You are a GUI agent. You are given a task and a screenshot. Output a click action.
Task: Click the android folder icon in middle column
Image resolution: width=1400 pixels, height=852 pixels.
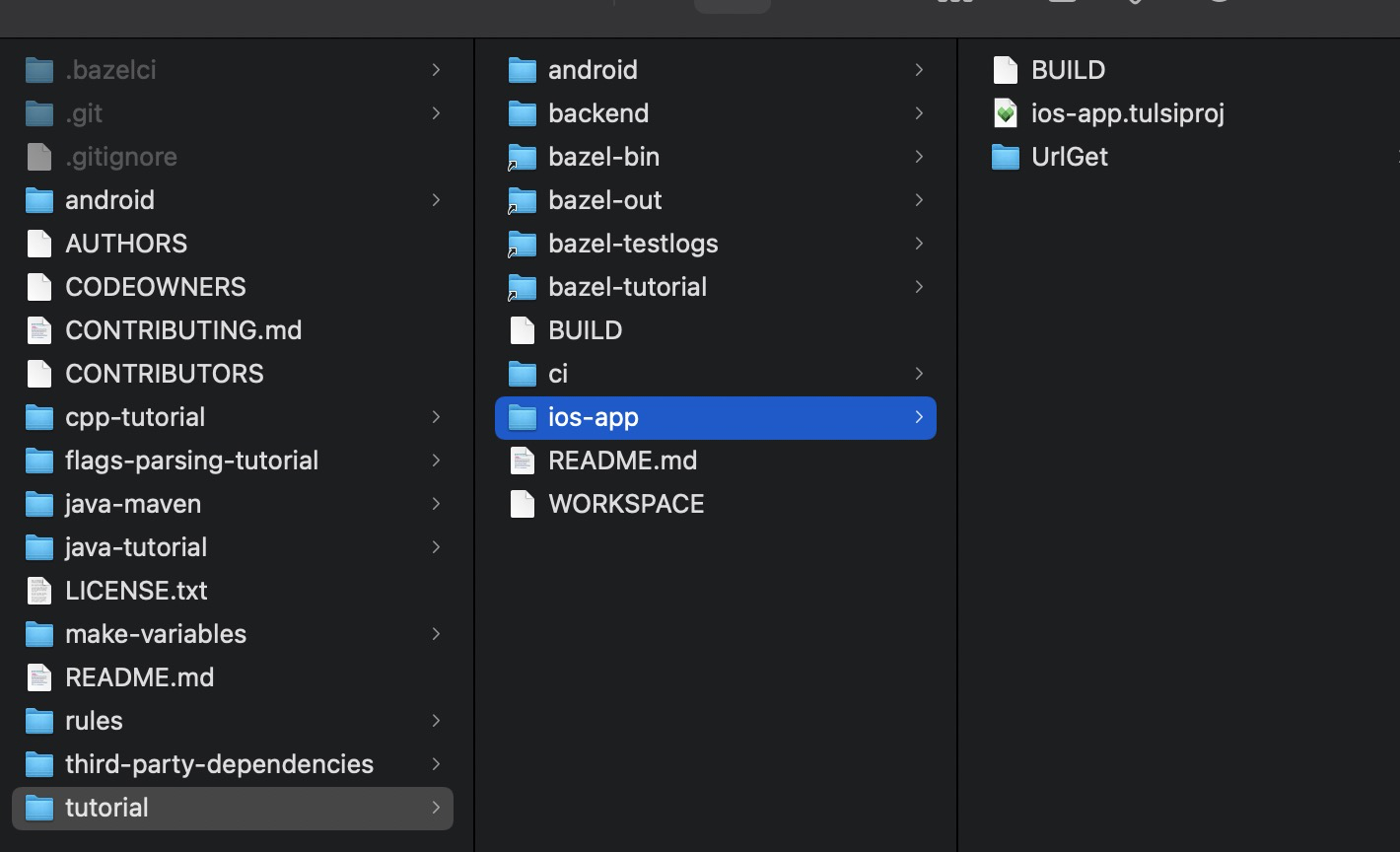(x=523, y=69)
